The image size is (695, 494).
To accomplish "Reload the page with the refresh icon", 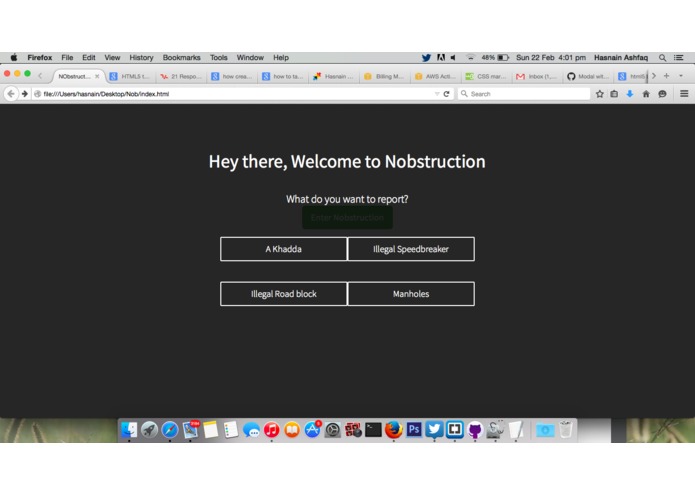I will click(x=446, y=94).
